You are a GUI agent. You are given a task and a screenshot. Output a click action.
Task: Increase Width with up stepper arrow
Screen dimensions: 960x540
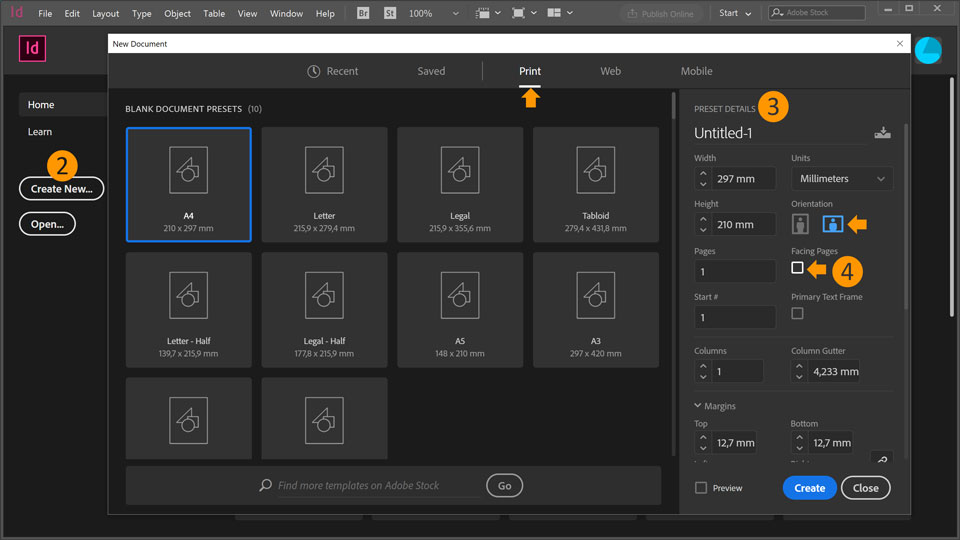[x=703, y=173]
